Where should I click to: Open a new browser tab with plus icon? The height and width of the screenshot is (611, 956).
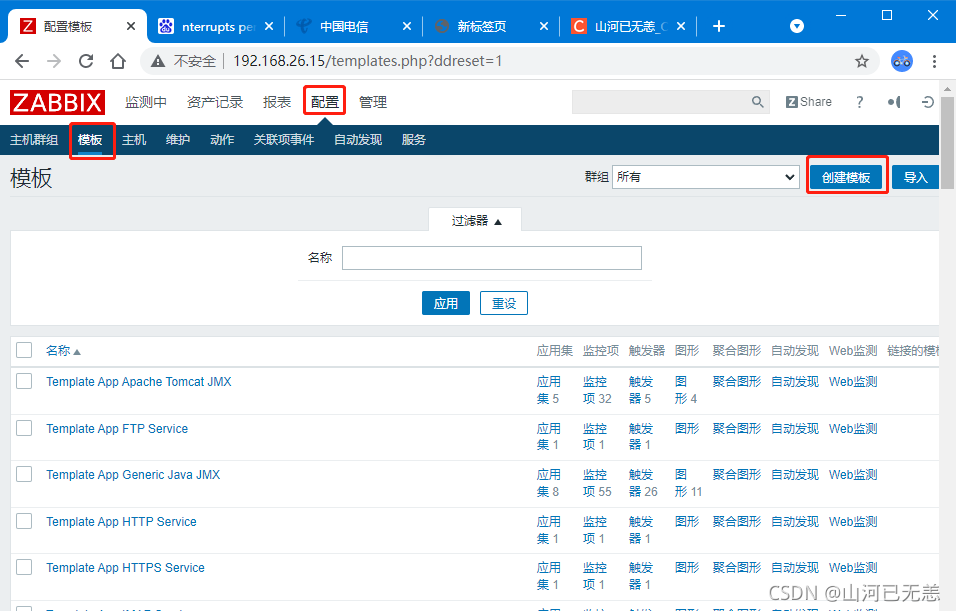[719, 26]
